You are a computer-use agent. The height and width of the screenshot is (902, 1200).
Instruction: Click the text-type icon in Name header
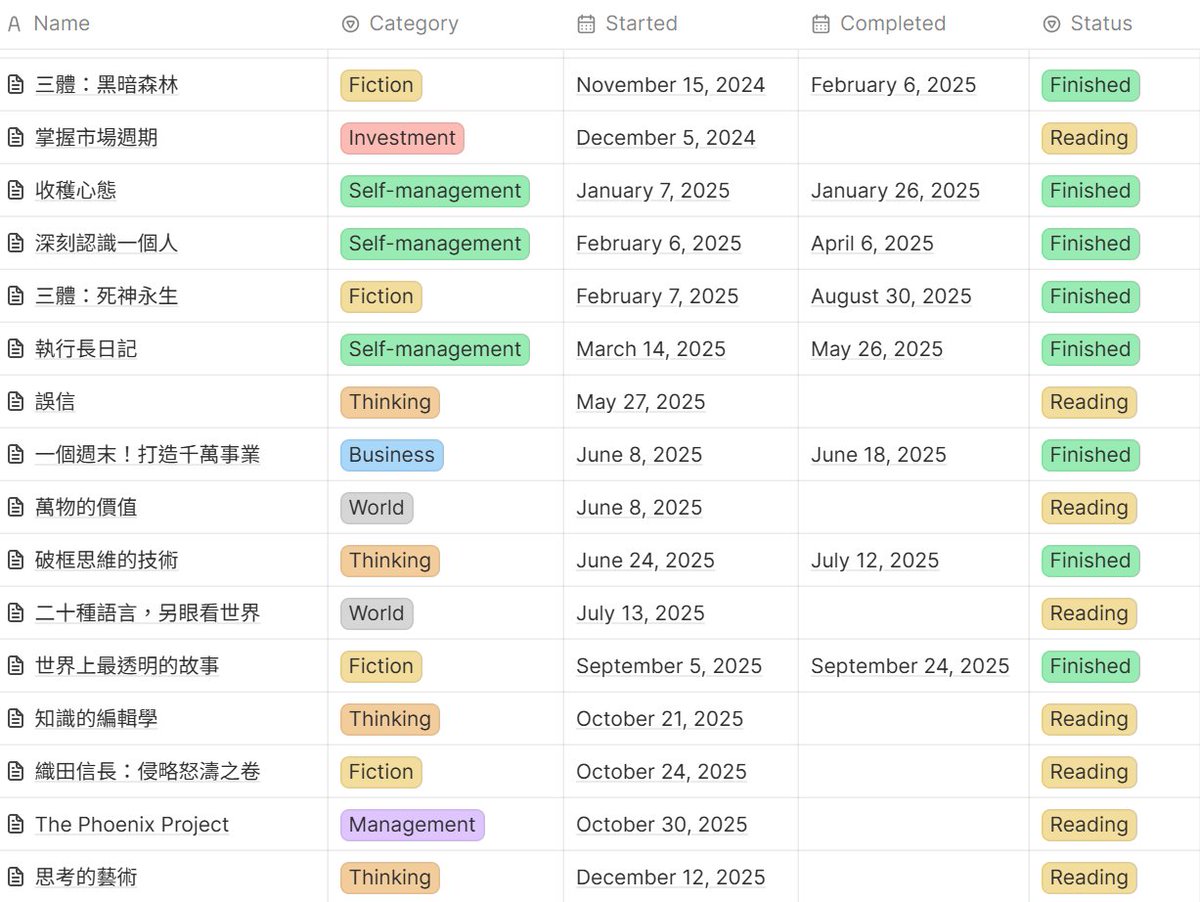click(14, 24)
